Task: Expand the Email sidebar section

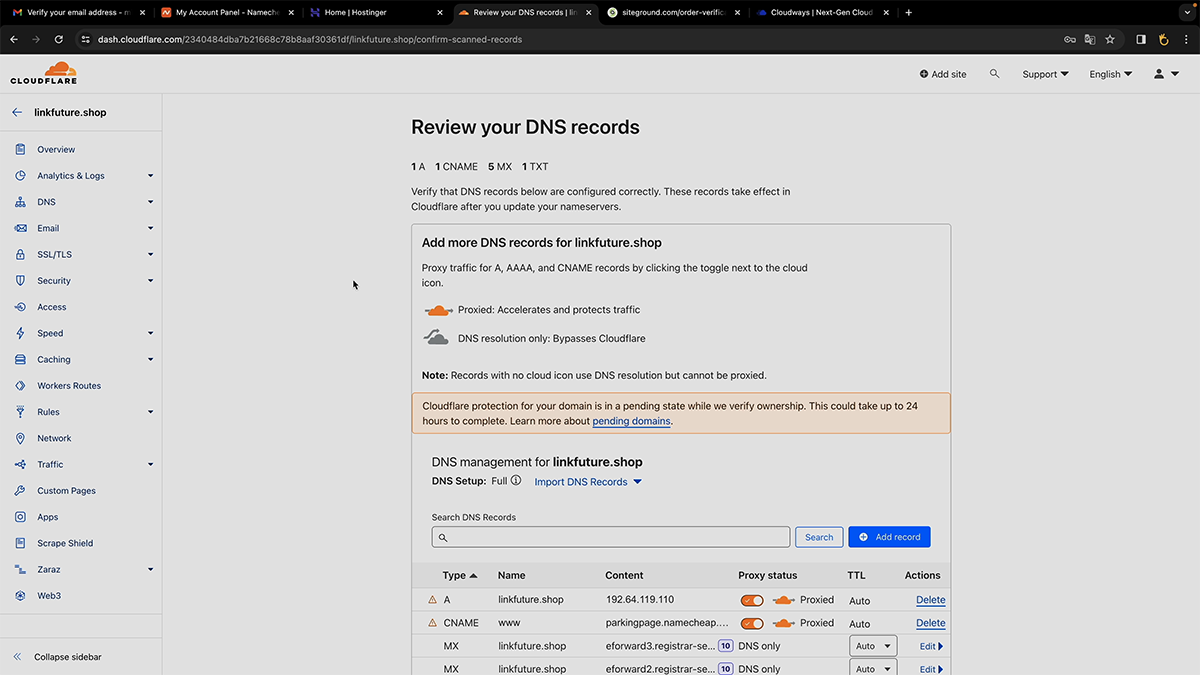Action: [150, 228]
